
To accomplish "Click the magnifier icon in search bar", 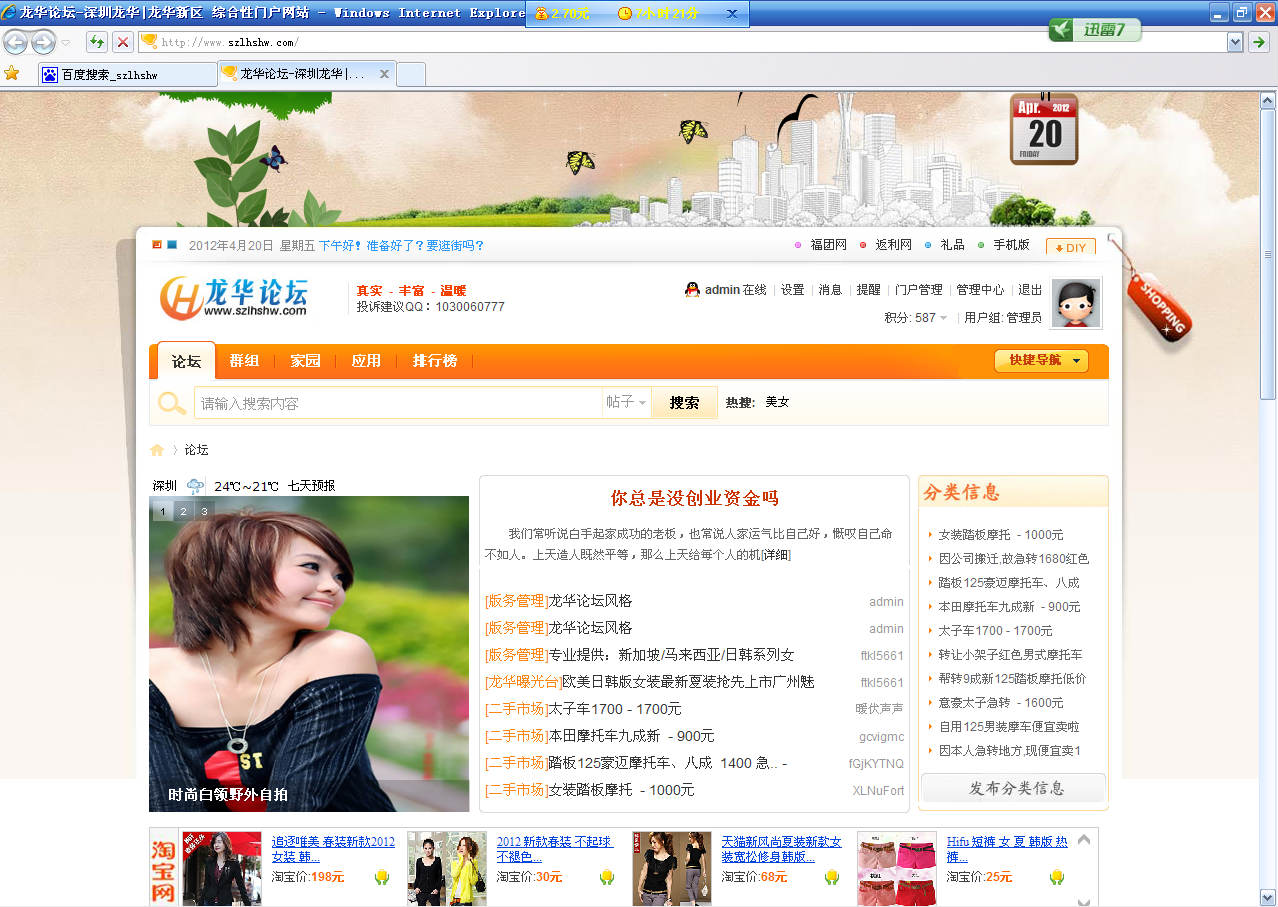I will tap(172, 403).
